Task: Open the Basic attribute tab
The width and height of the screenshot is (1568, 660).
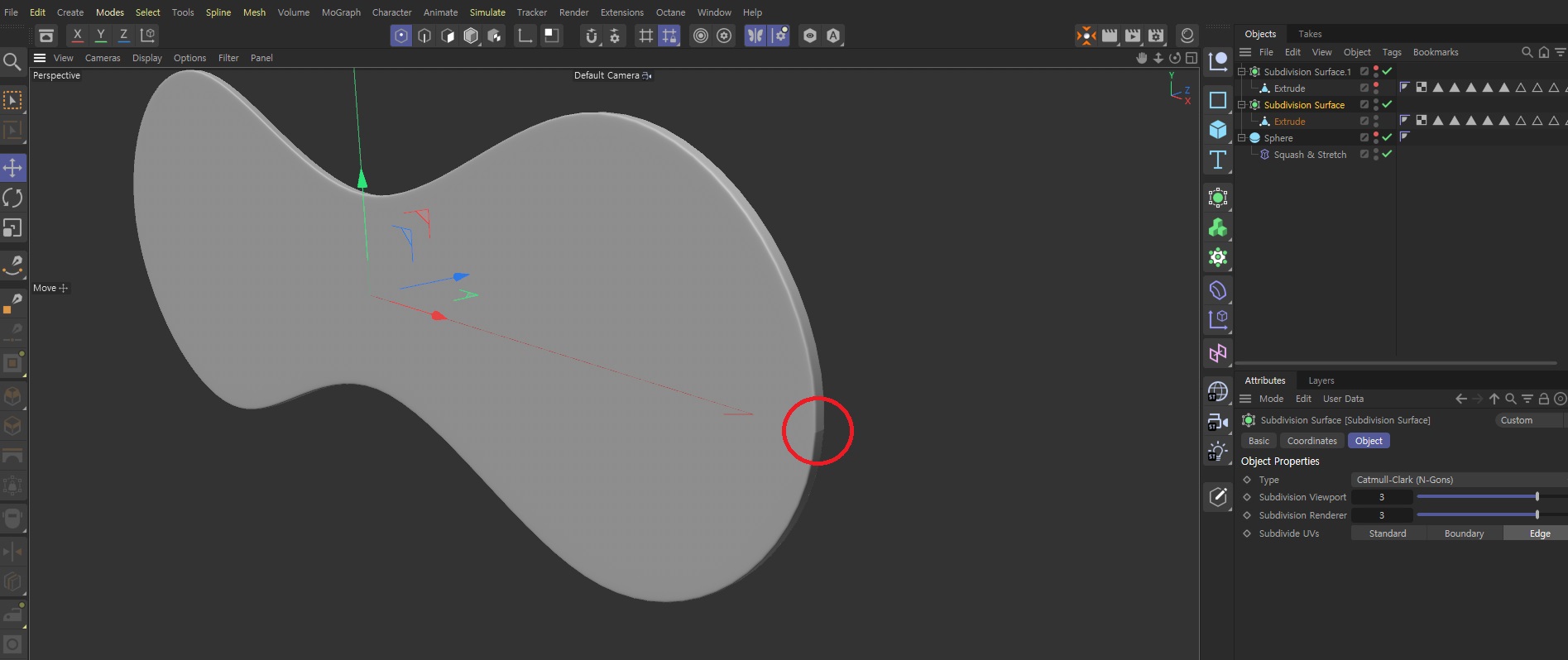Action: (1259, 441)
